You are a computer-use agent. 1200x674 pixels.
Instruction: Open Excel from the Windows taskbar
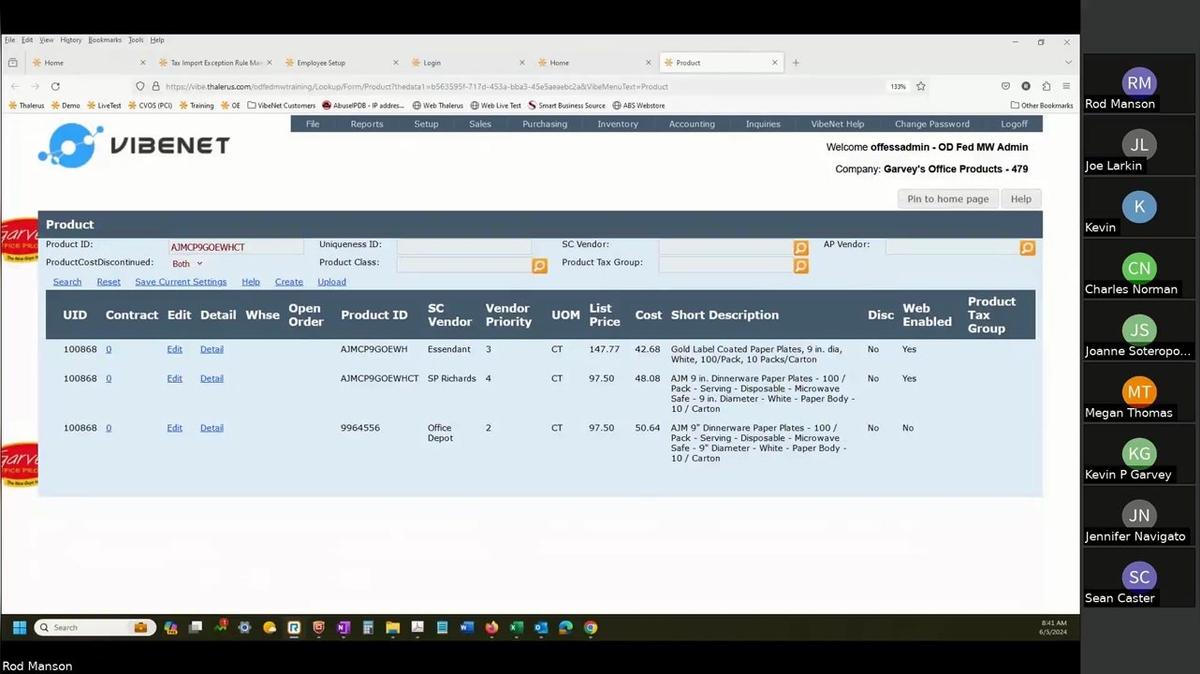tap(516, 628)
